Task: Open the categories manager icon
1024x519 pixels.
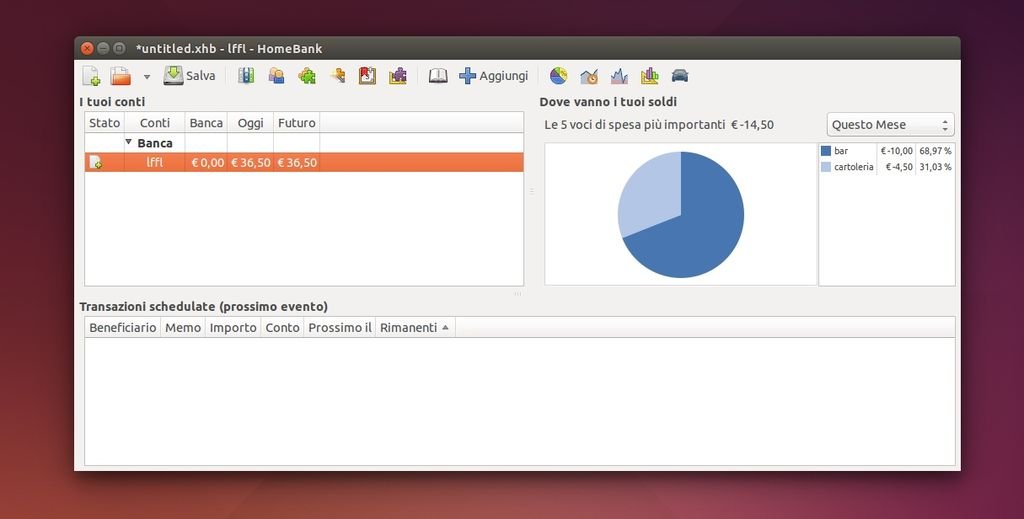Action: point(307,76)
